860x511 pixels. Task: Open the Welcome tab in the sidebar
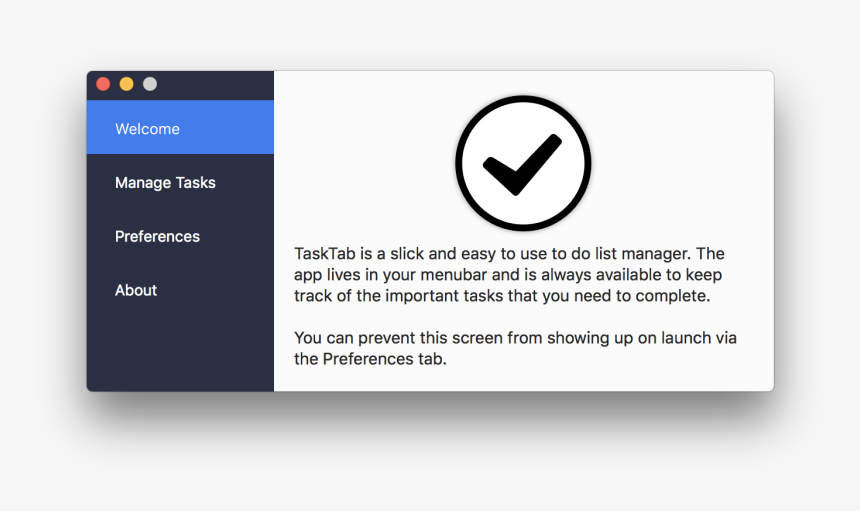tap(147, 129)
